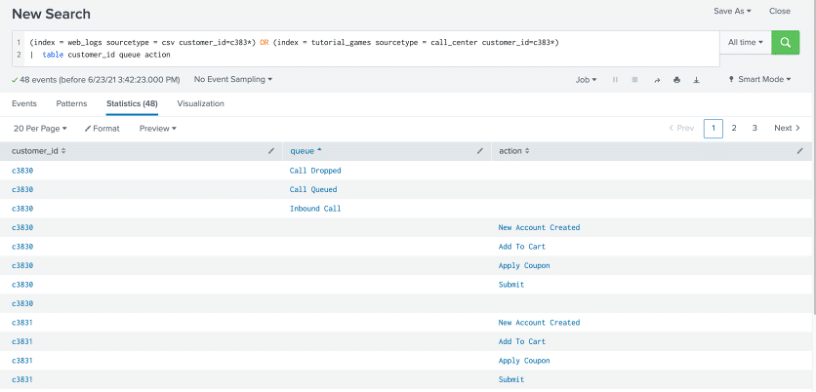The image size is (816, 392).
Task: Stop the search job
Action: coord(634,80)
